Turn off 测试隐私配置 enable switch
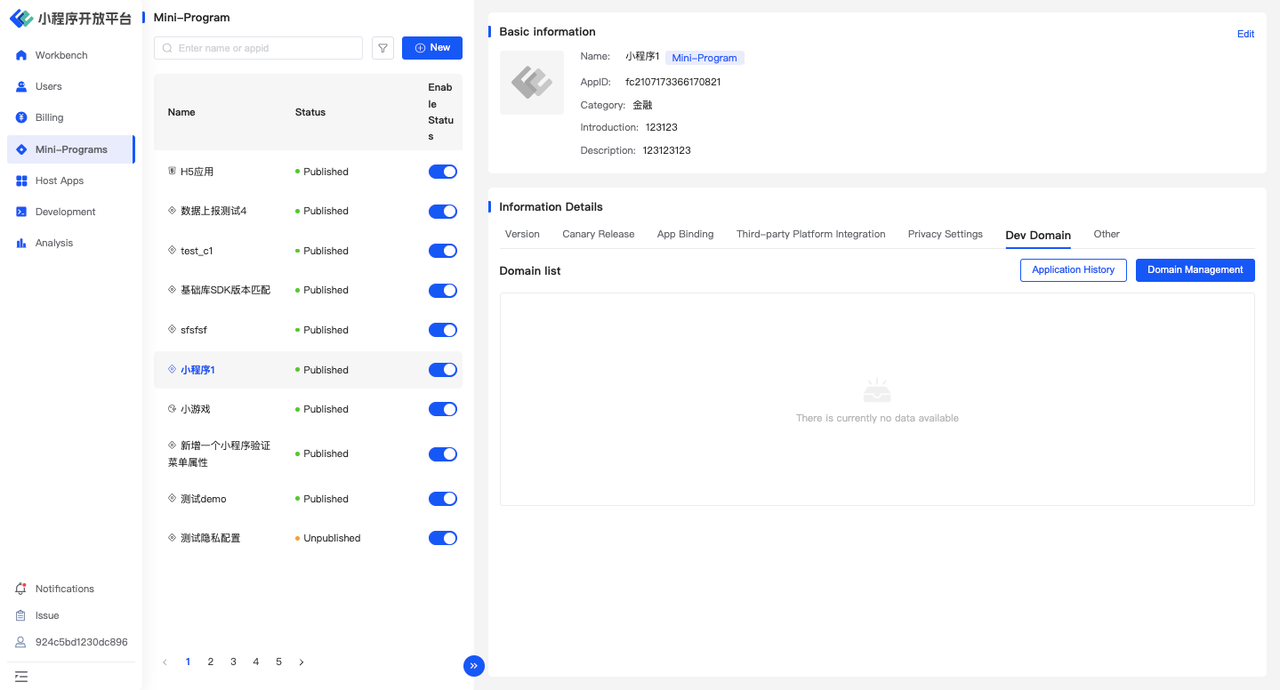Image resolution: width=1280 pixels, height=690 pixels. pyautogui.click(x=442, y=538)
